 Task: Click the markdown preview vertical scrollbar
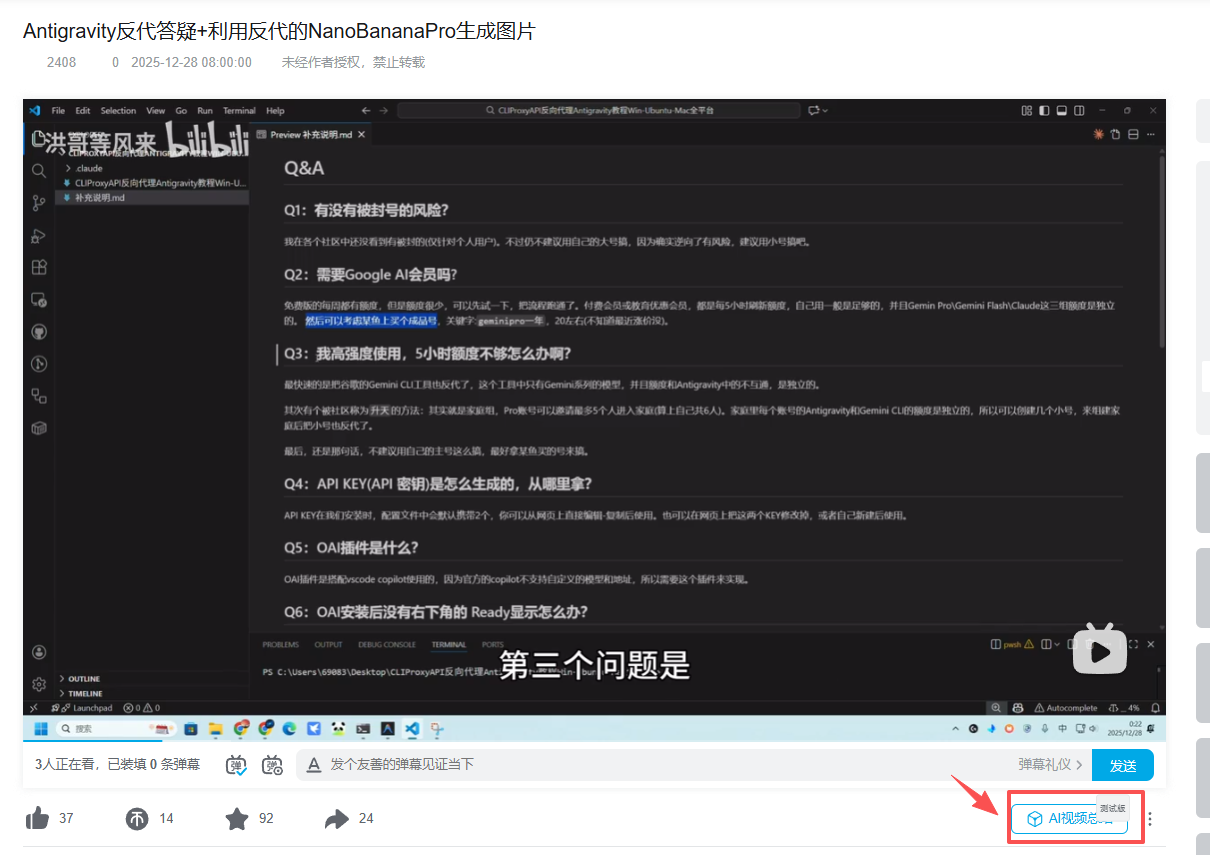click(1160, 250)
